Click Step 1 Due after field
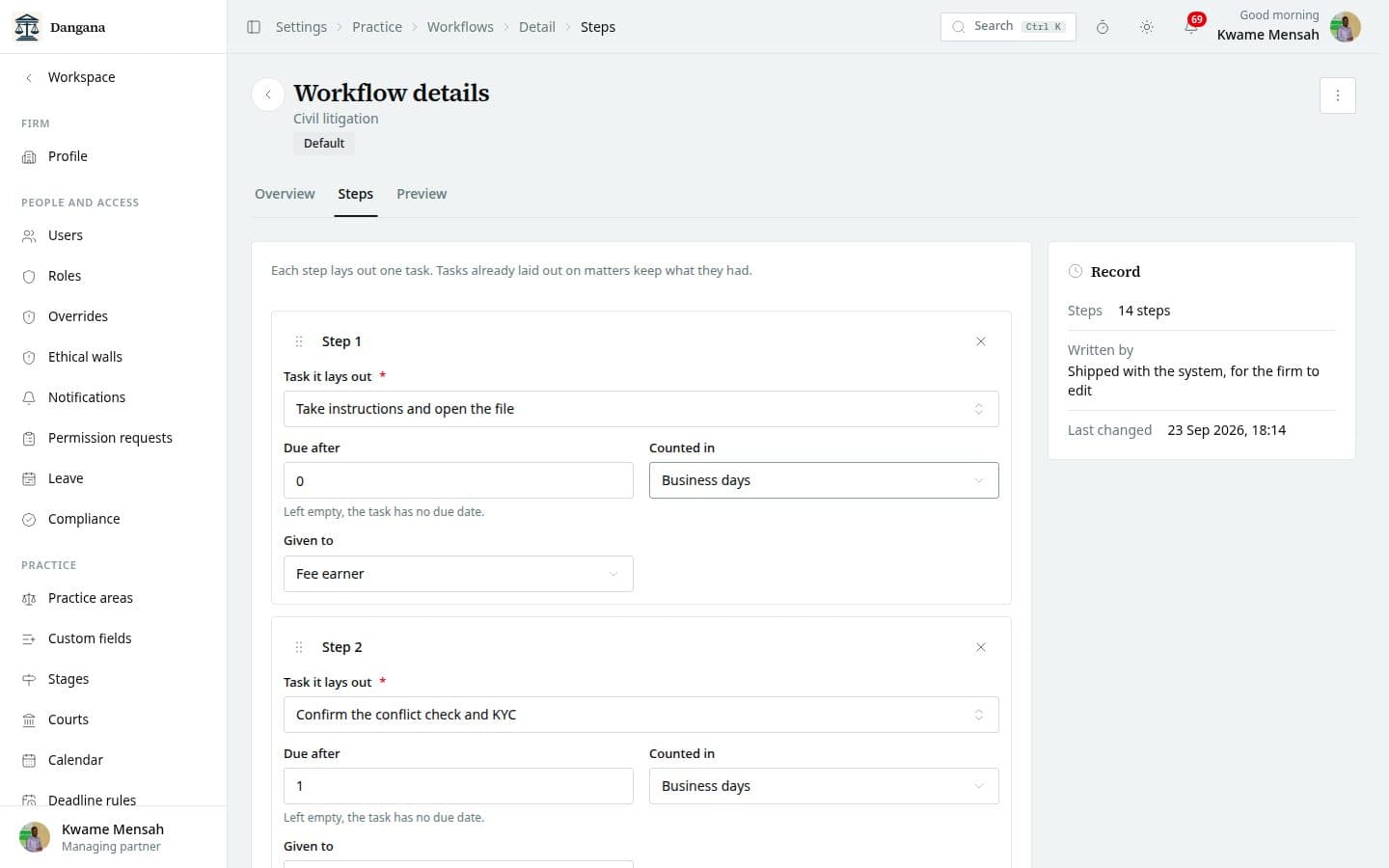 458,480
